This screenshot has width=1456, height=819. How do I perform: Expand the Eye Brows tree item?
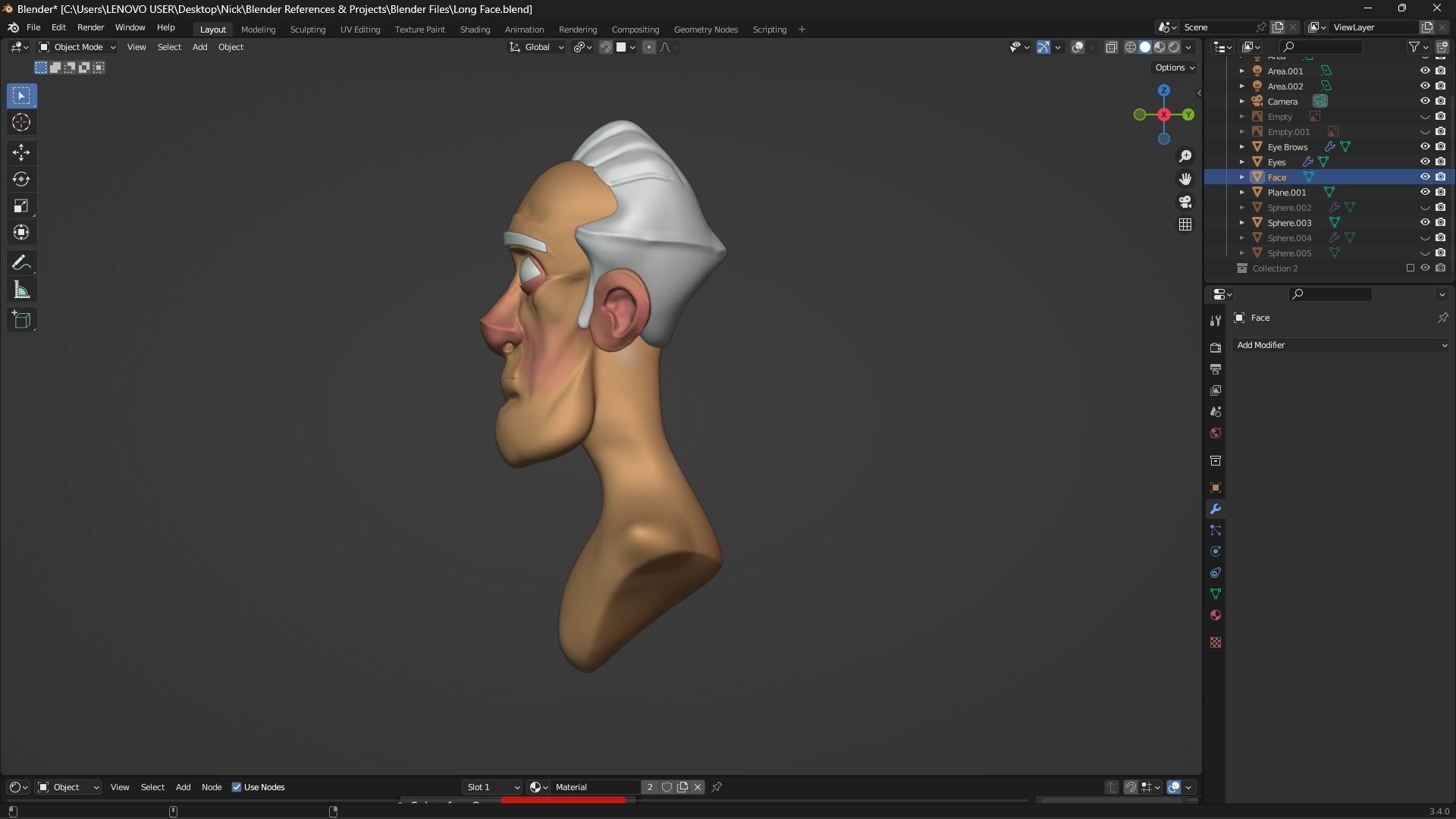[x=1242, y=146]
